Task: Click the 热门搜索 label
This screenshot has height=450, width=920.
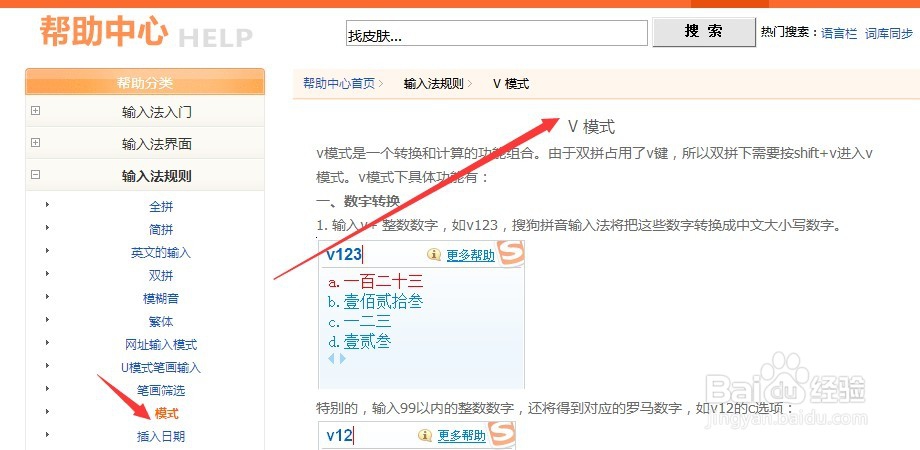Action: pyautogui.click(x=789, y=33)
